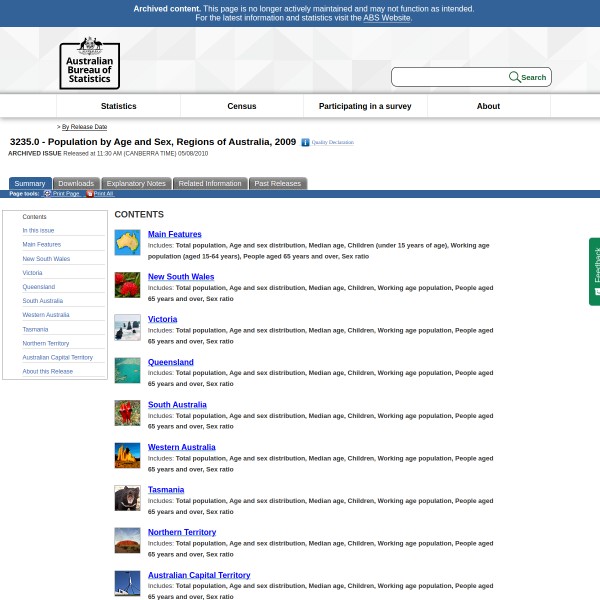Click the Print All icon

pos(89,193)
